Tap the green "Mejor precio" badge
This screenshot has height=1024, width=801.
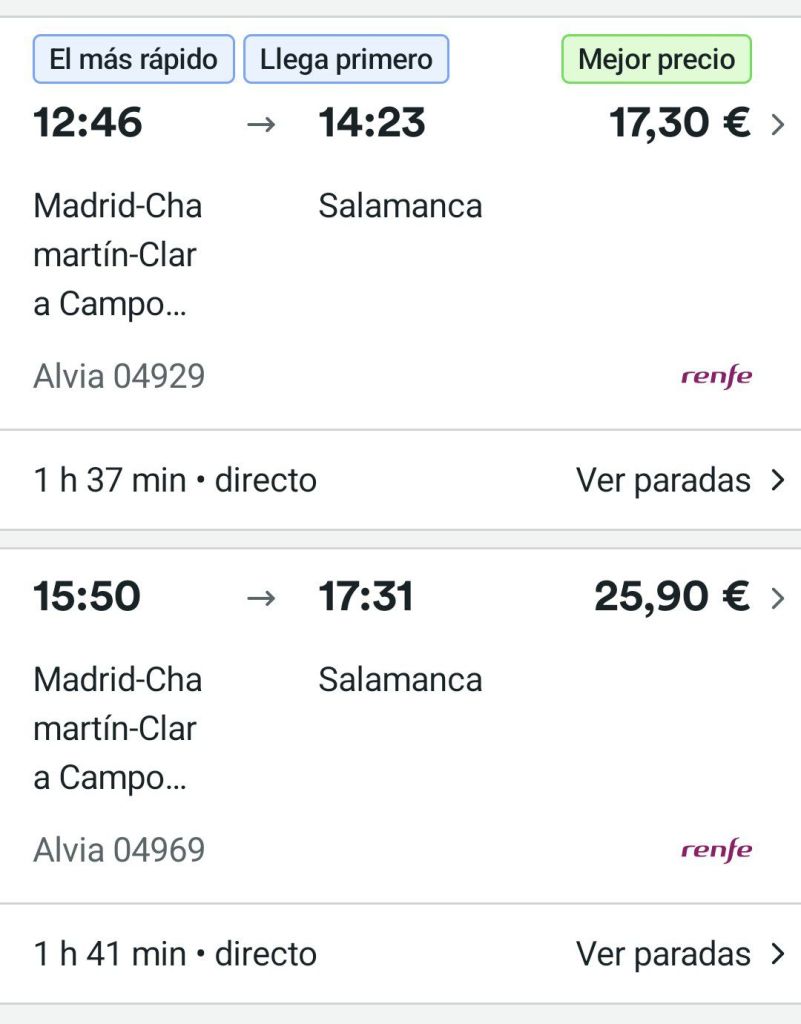[x=656, y=59]
